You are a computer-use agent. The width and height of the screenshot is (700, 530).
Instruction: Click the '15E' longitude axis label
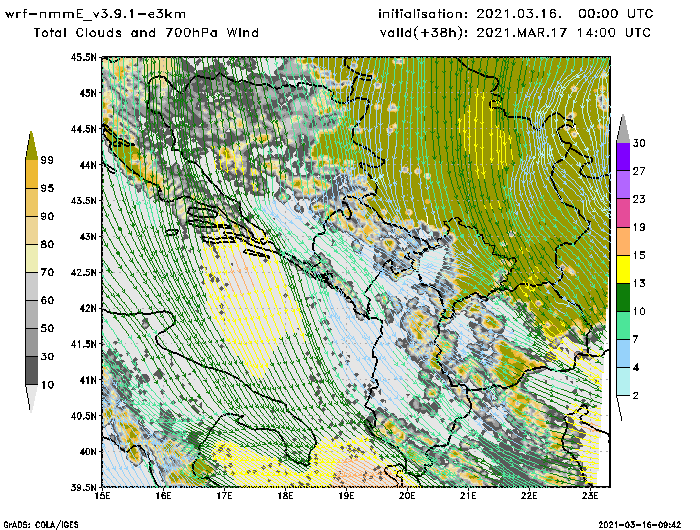click(x=103, y=496)
